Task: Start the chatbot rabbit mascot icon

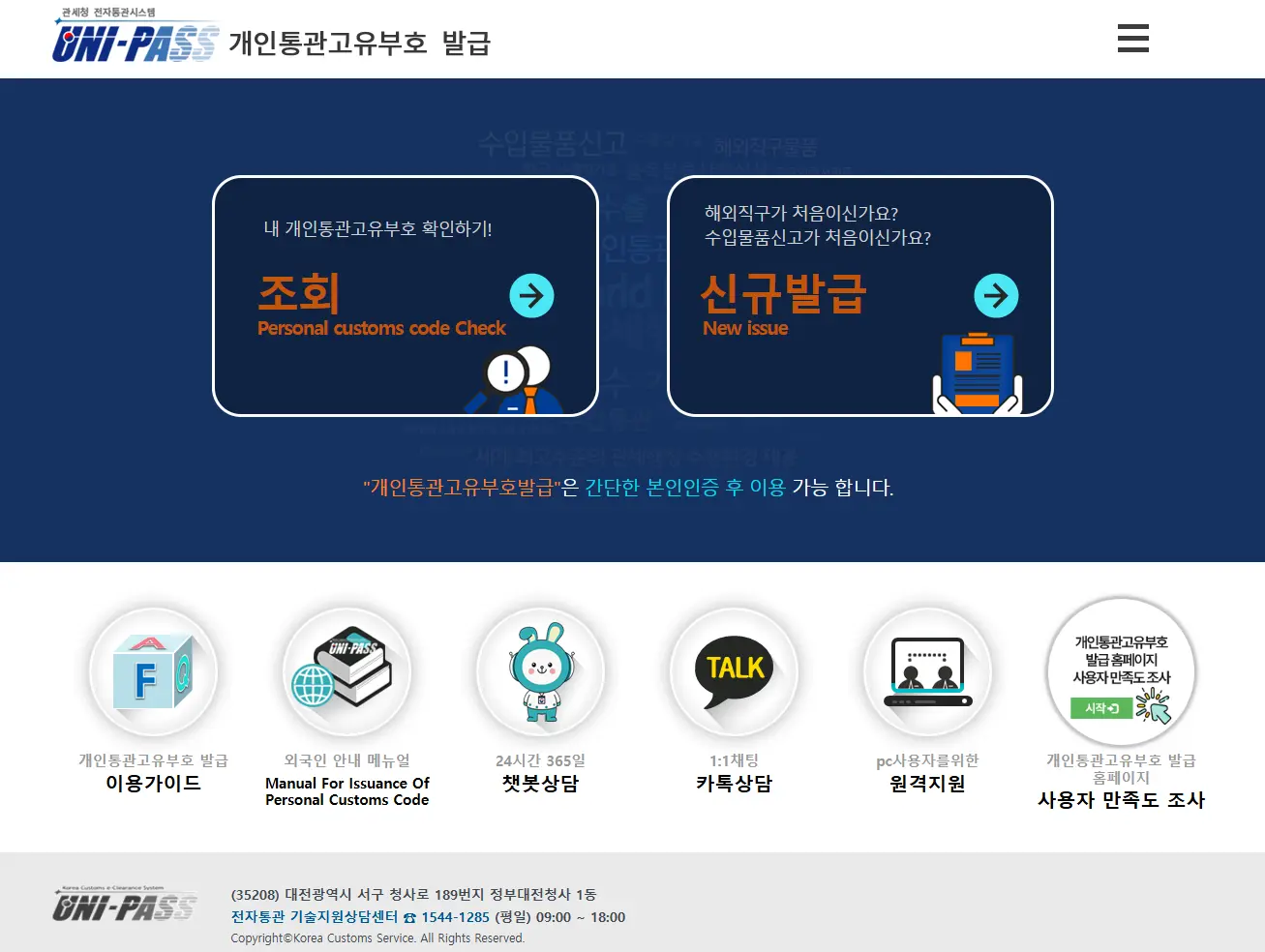Action: (x=540, y=671)
